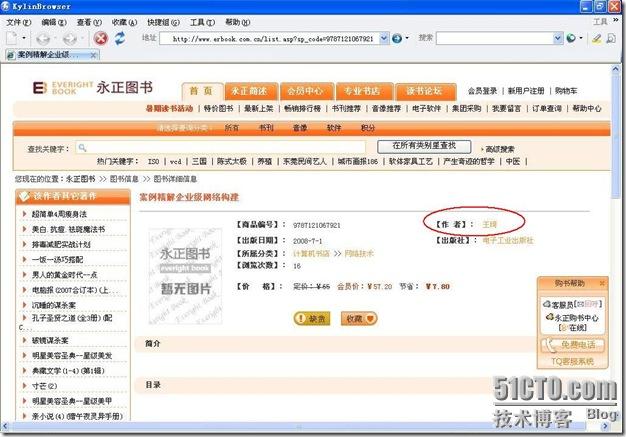Screen dimensions: 626x437
Task: Click the 订单查询 navigation link
Action: [x=547, y=109]
